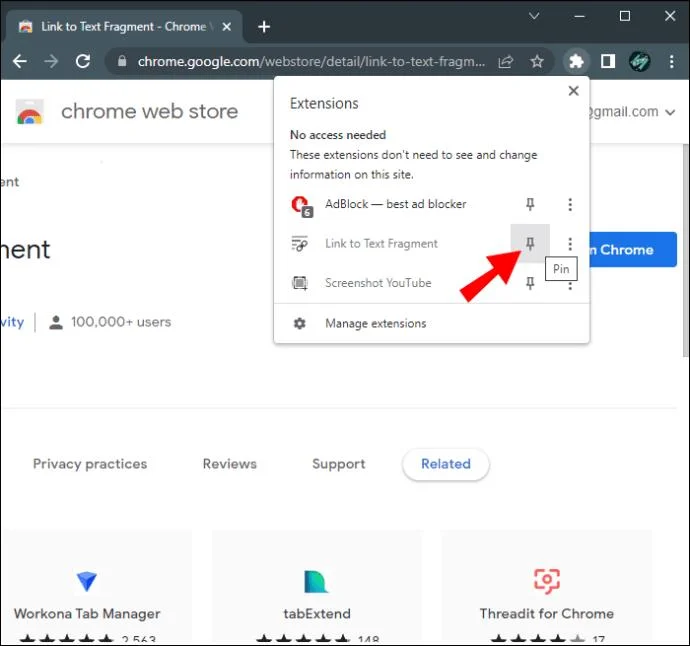Pin the AdBlock extension
The width and height of the screenshot is (690, 646).
pos(530,204)
